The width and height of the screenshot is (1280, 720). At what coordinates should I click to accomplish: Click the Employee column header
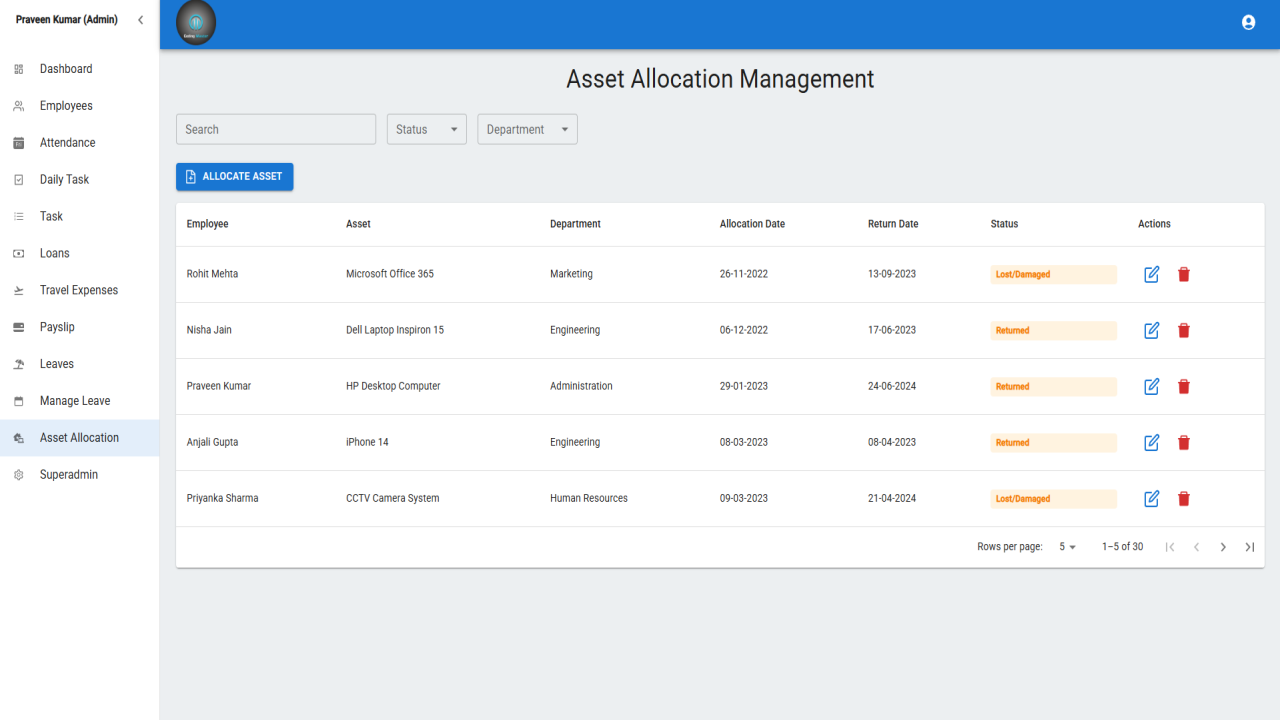click(208, 224)
